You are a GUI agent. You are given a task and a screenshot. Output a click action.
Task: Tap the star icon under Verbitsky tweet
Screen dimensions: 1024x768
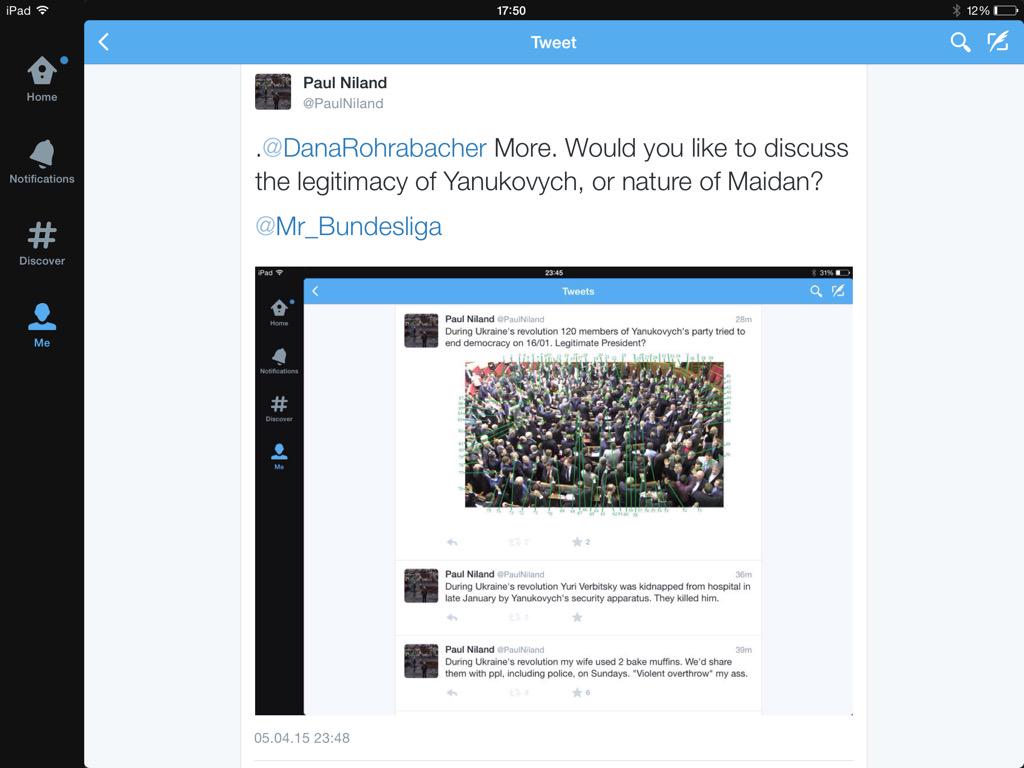coord(577,617)
